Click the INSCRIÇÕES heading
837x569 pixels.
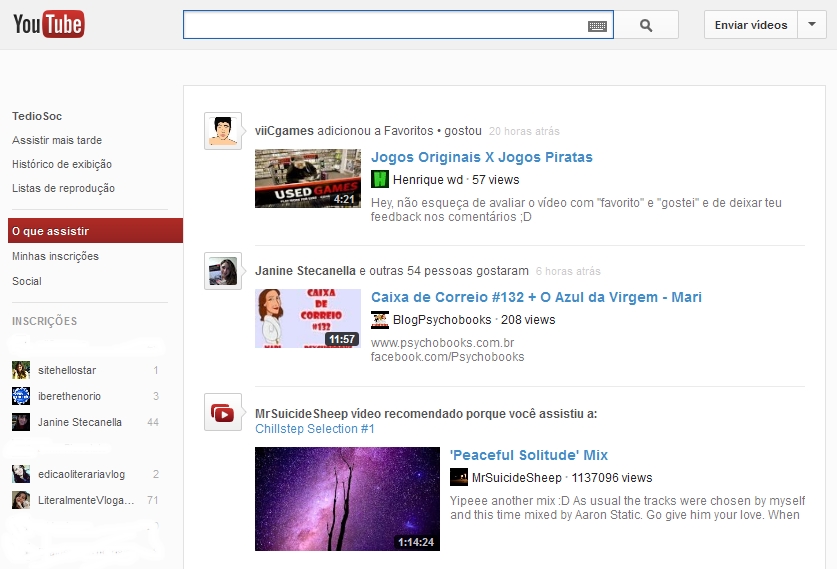click(44, 321)
